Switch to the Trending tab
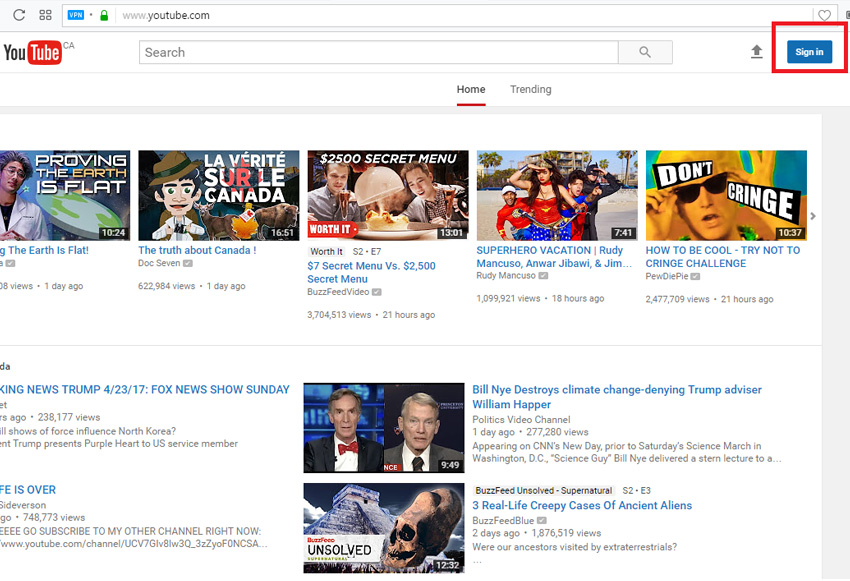 pyautogui.click(x=531, y=89)
